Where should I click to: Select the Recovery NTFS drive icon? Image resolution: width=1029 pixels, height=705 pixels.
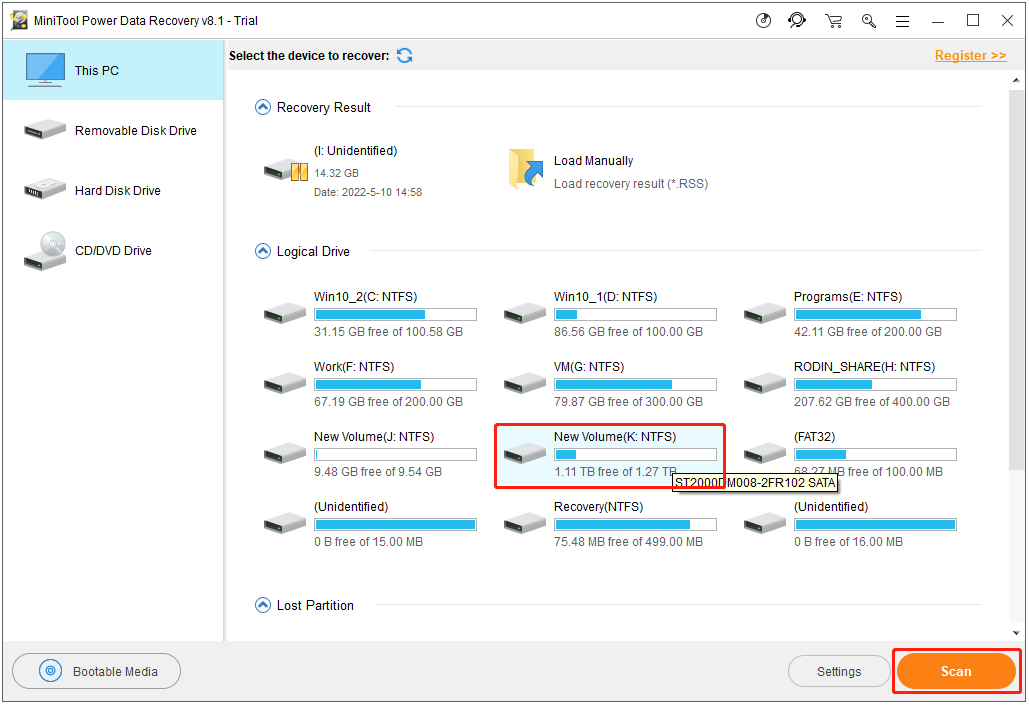[x=525, y=523]
